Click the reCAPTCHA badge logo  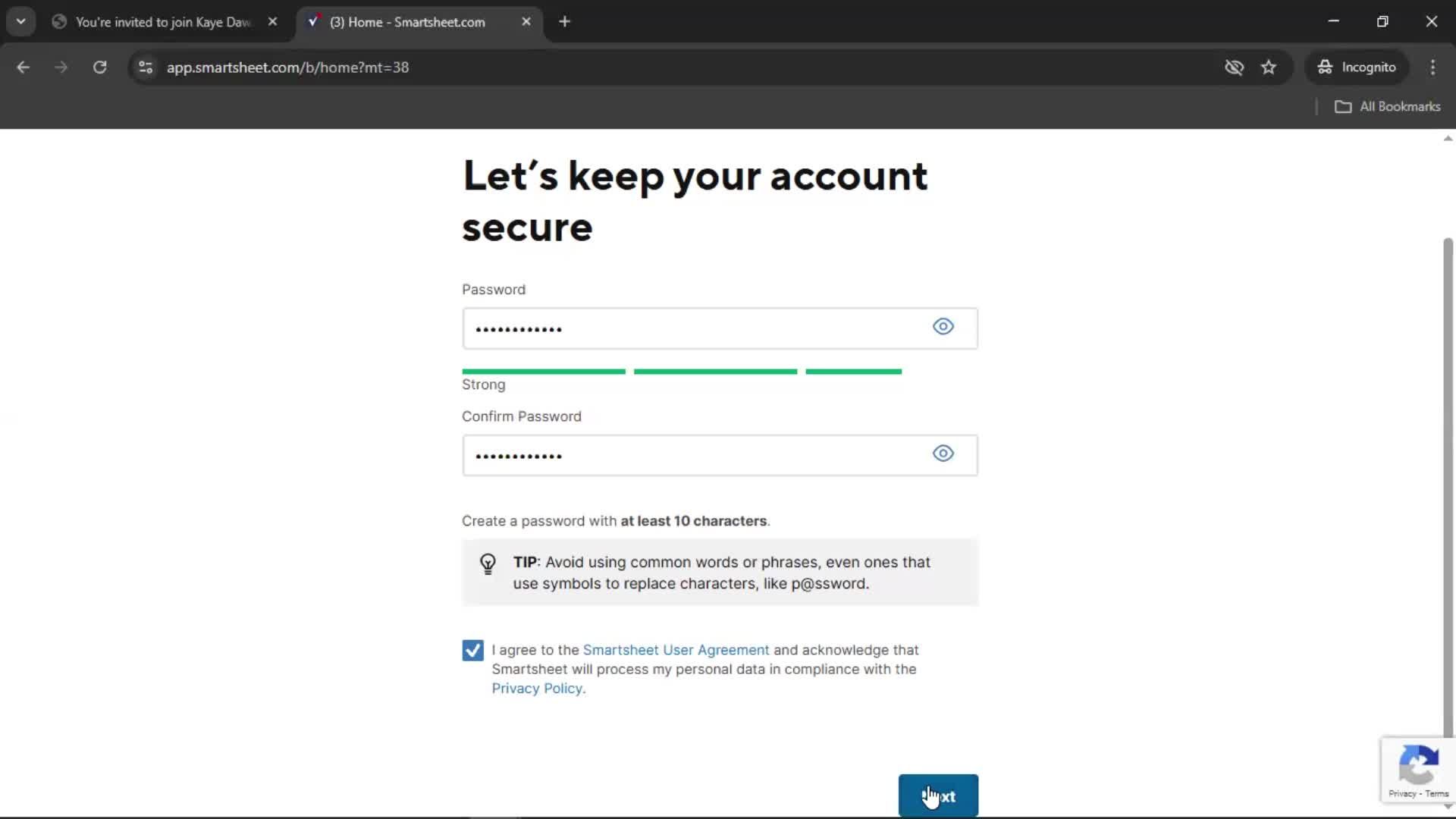coord(1418,764)
